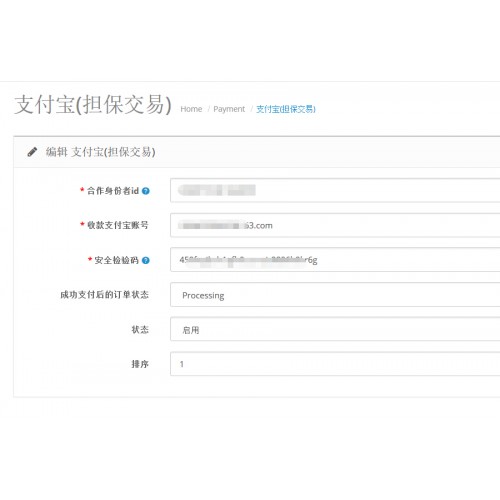This screenshot has height=500, width=500.
Task: Focus the 排序 input field
Action: pyautogui.click(x=335, y=364)
